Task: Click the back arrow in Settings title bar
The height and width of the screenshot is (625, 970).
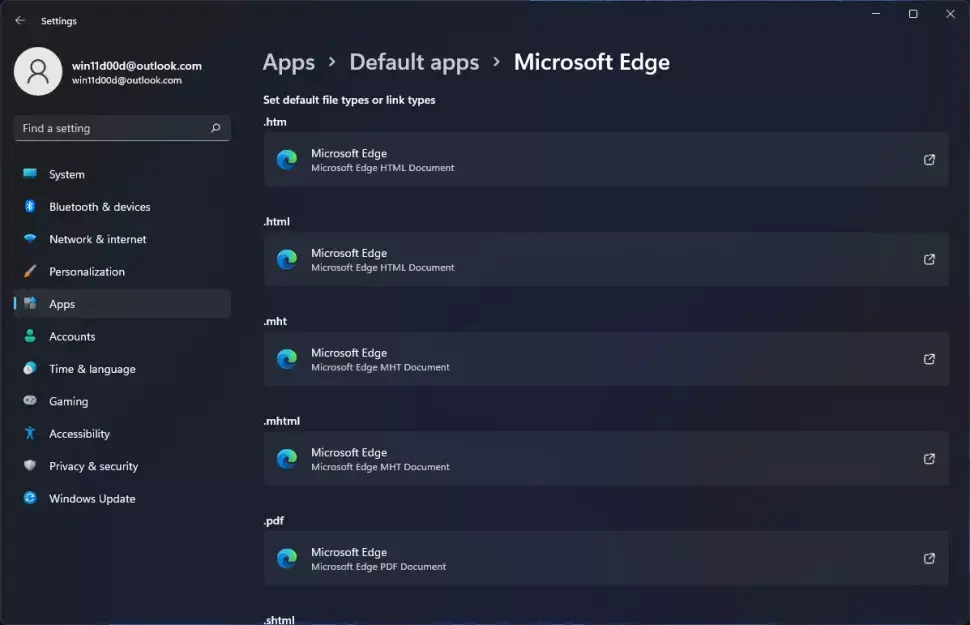Action: 20,20
